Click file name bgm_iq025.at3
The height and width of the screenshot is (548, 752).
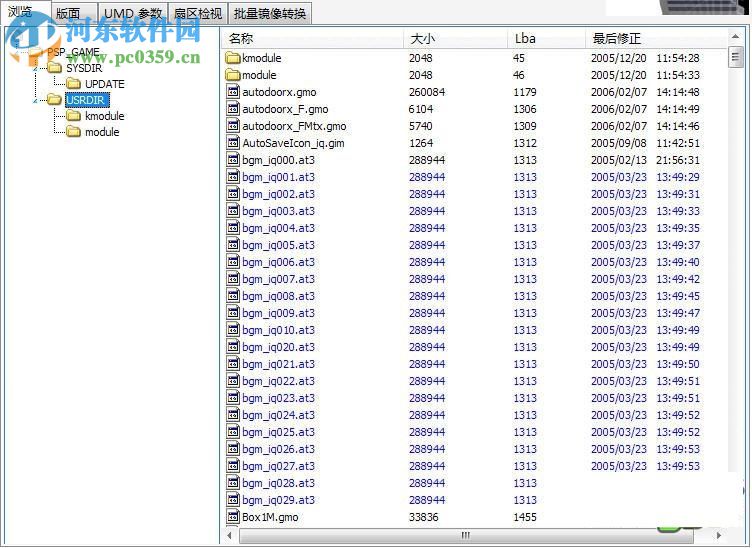(279, 432)
